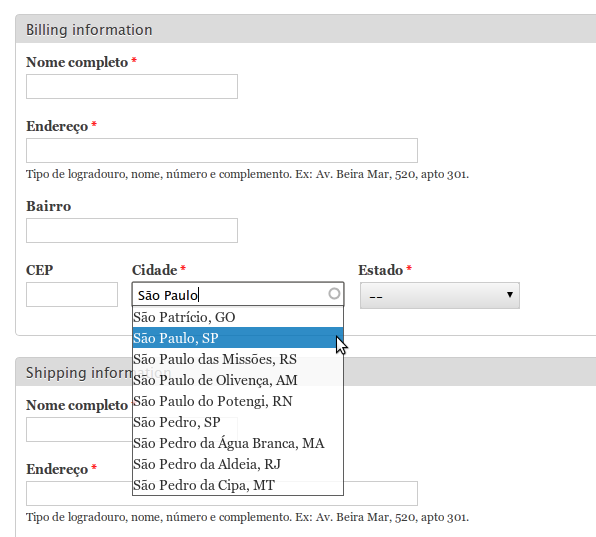Image resolution: width=596 pixels, height=537 pixels.
Task: Click the CEP label
Action: click(x=40, y=270)
